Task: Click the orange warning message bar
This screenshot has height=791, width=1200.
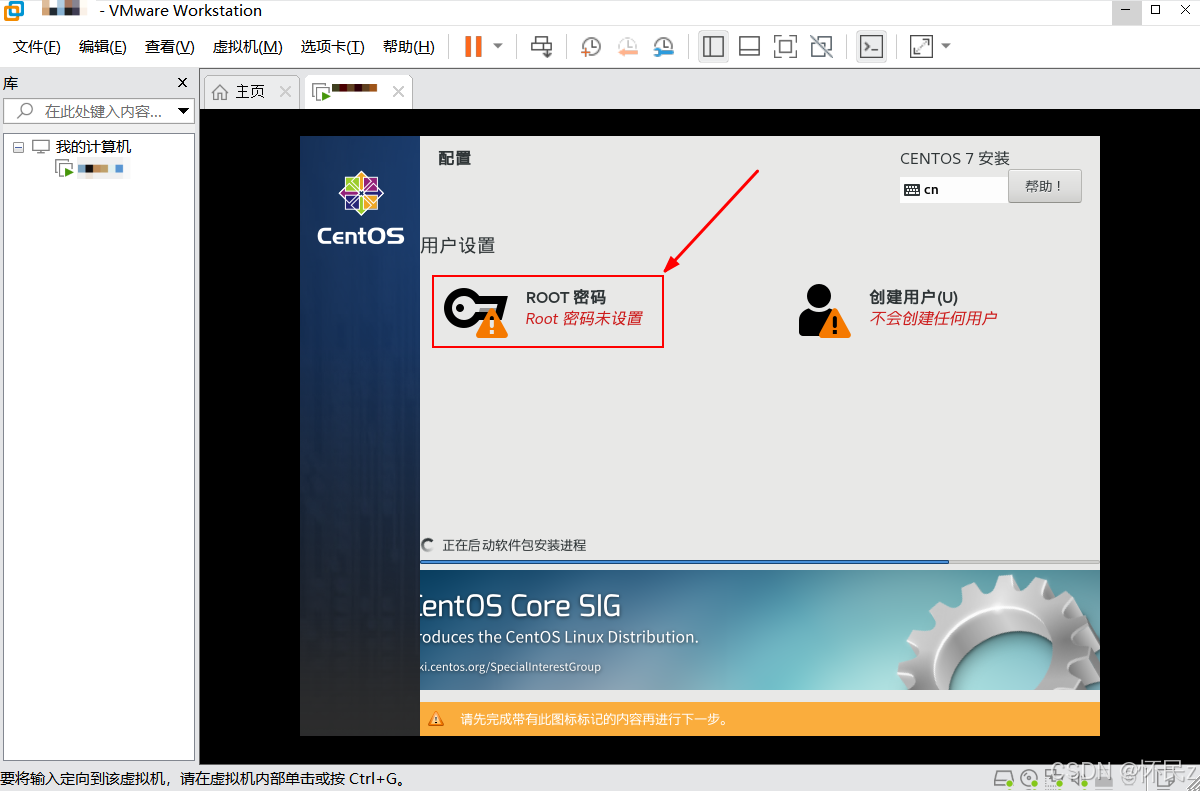Action: [760, 719]
